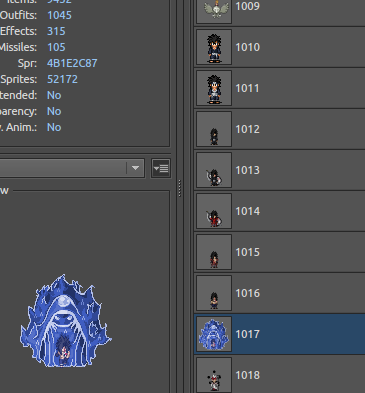Click the list row labeled 1018
This screenshot has width=365, height=393.
pyautogui.click(x=280, y=374)
